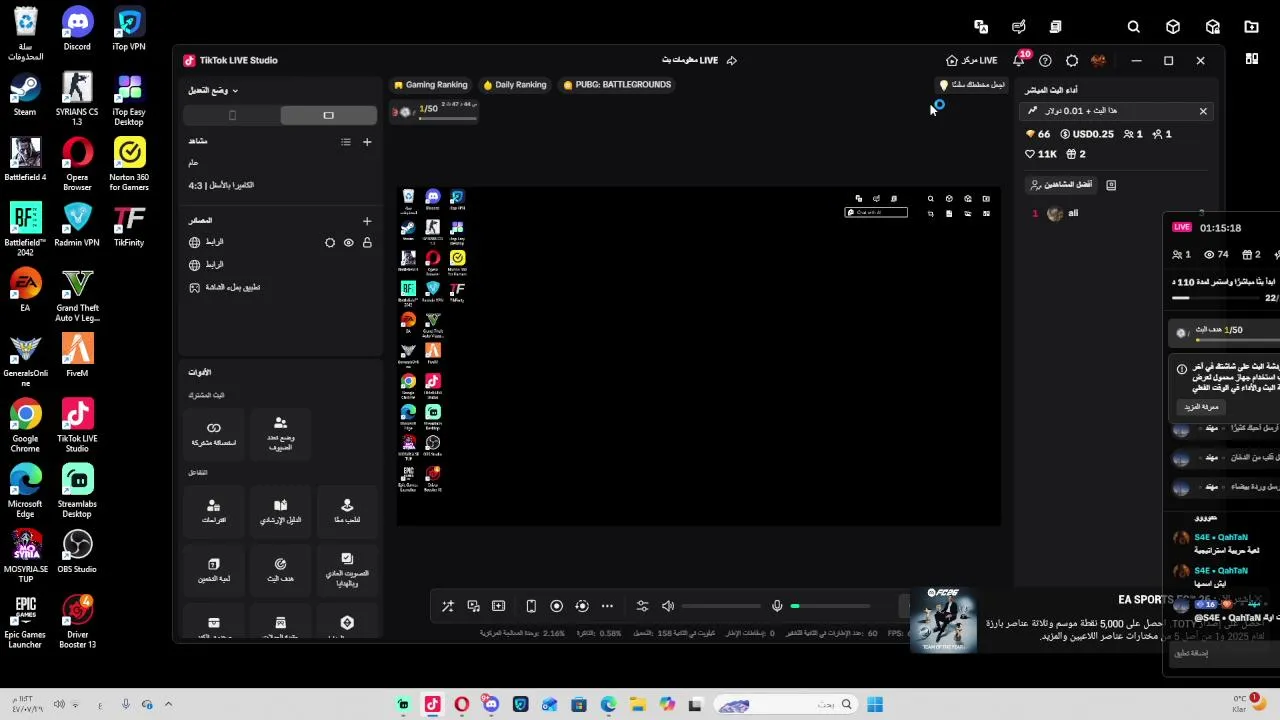Adjust the speaker volume slider
Screen dimensions: 1280x720
[x=720, y=606]
